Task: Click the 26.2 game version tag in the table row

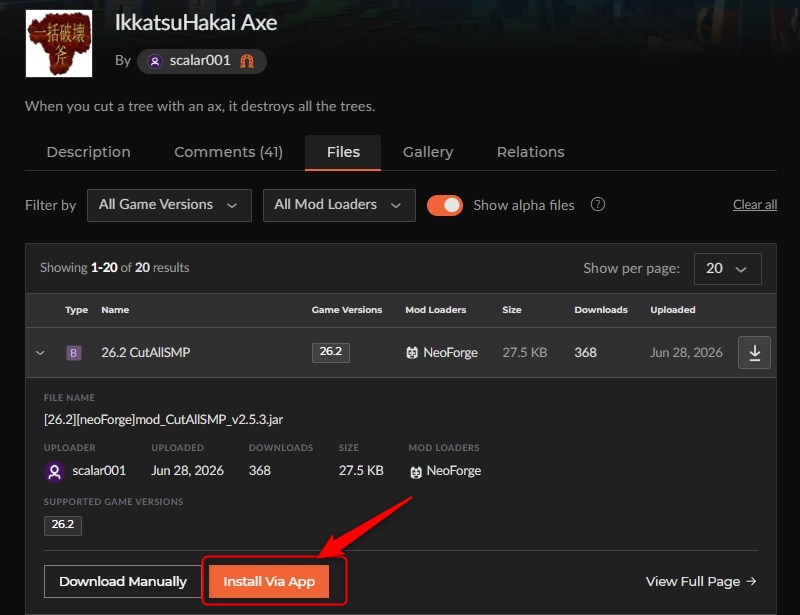Action: [331, 352]
